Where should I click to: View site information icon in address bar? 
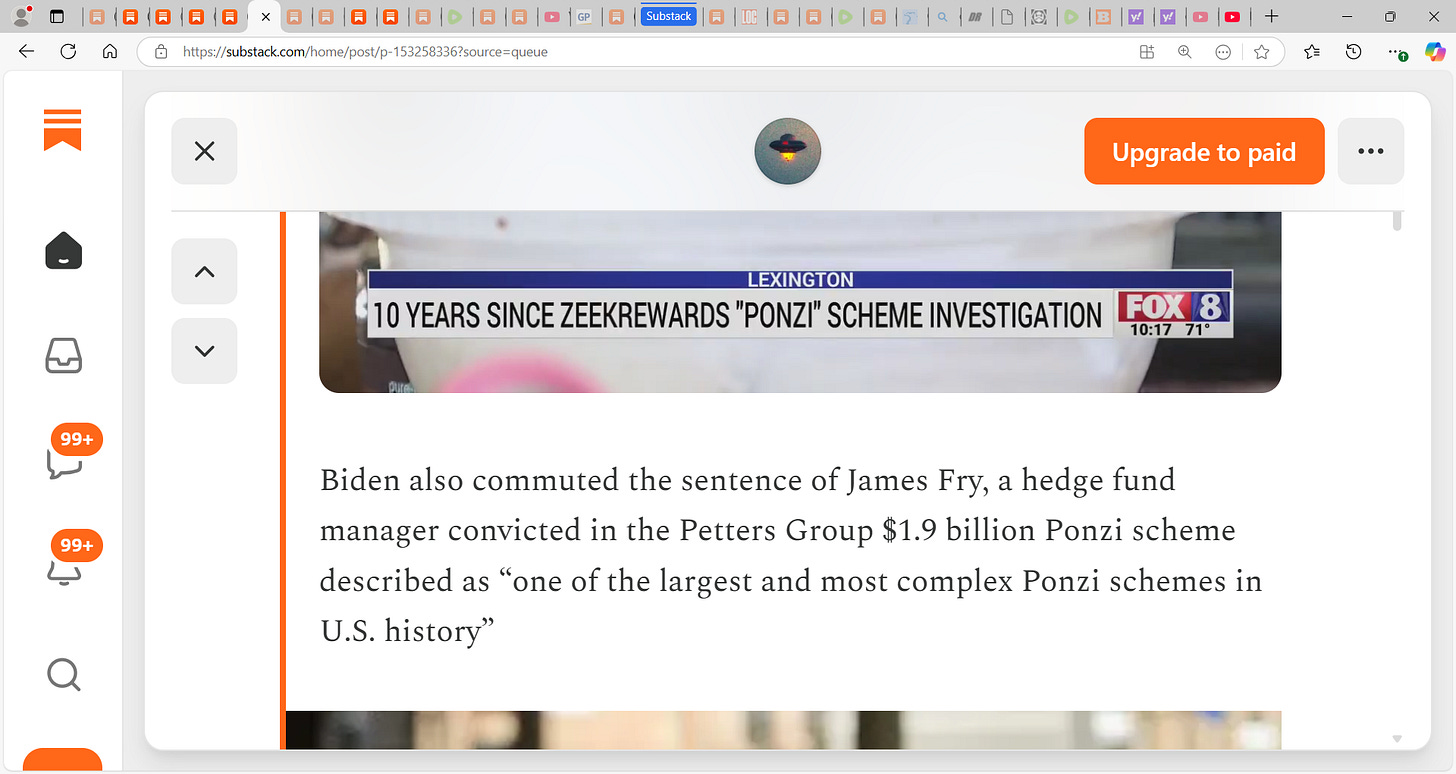(160, 52)
